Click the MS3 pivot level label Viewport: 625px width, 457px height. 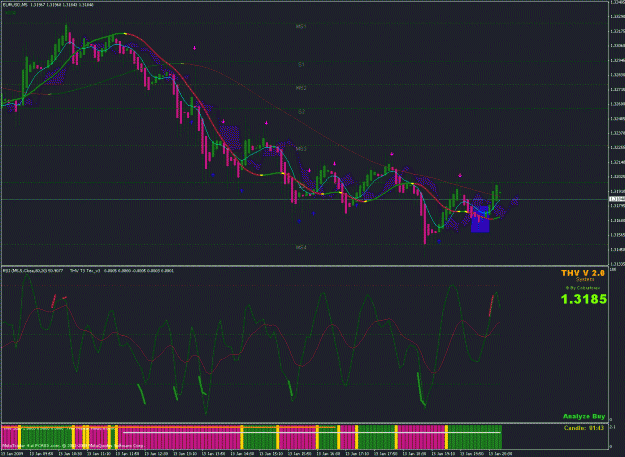[x=301, y=149]
